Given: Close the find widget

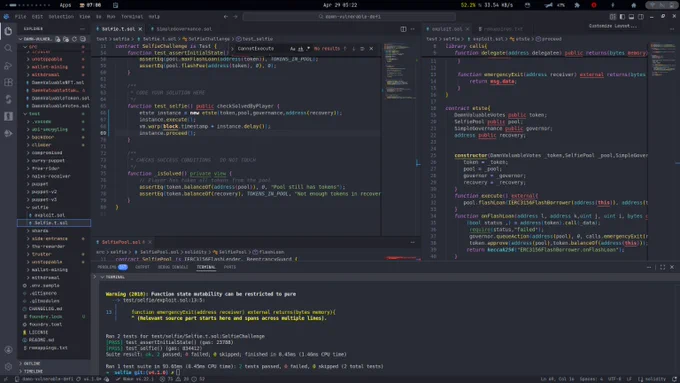Looking at the screenshot, I should (x=371, y=49).
